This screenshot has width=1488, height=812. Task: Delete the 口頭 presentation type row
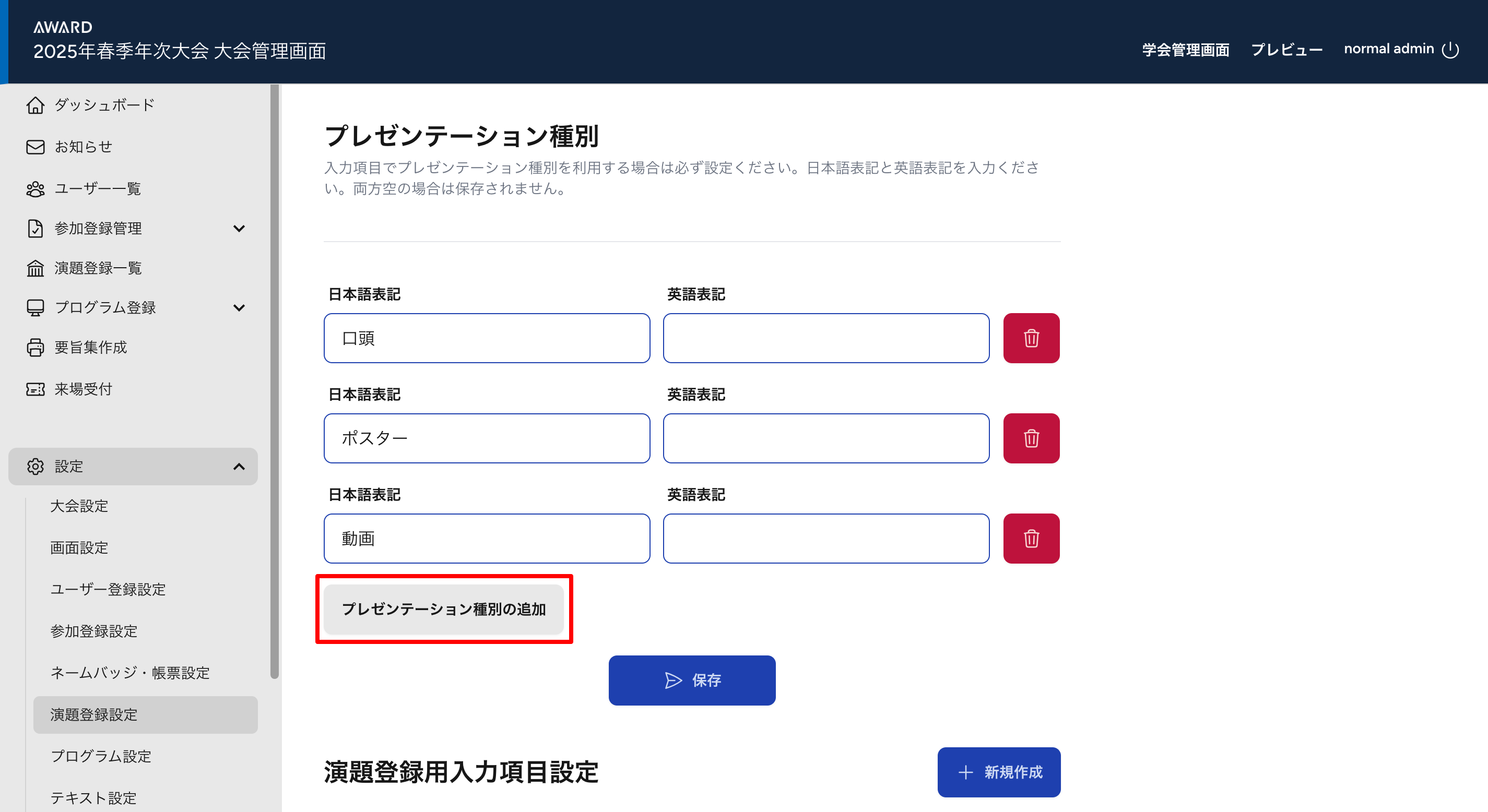point(1031,339)
